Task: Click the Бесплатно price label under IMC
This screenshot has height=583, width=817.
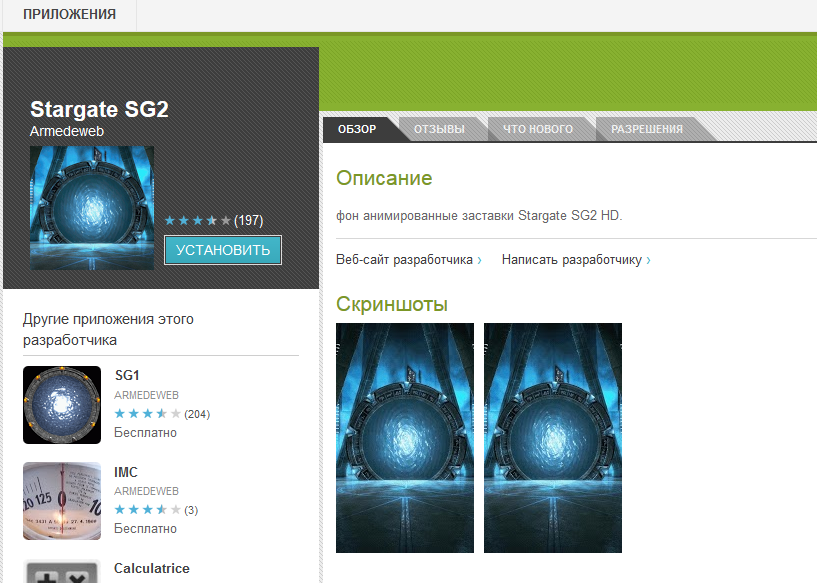Action: click(145, 528)
